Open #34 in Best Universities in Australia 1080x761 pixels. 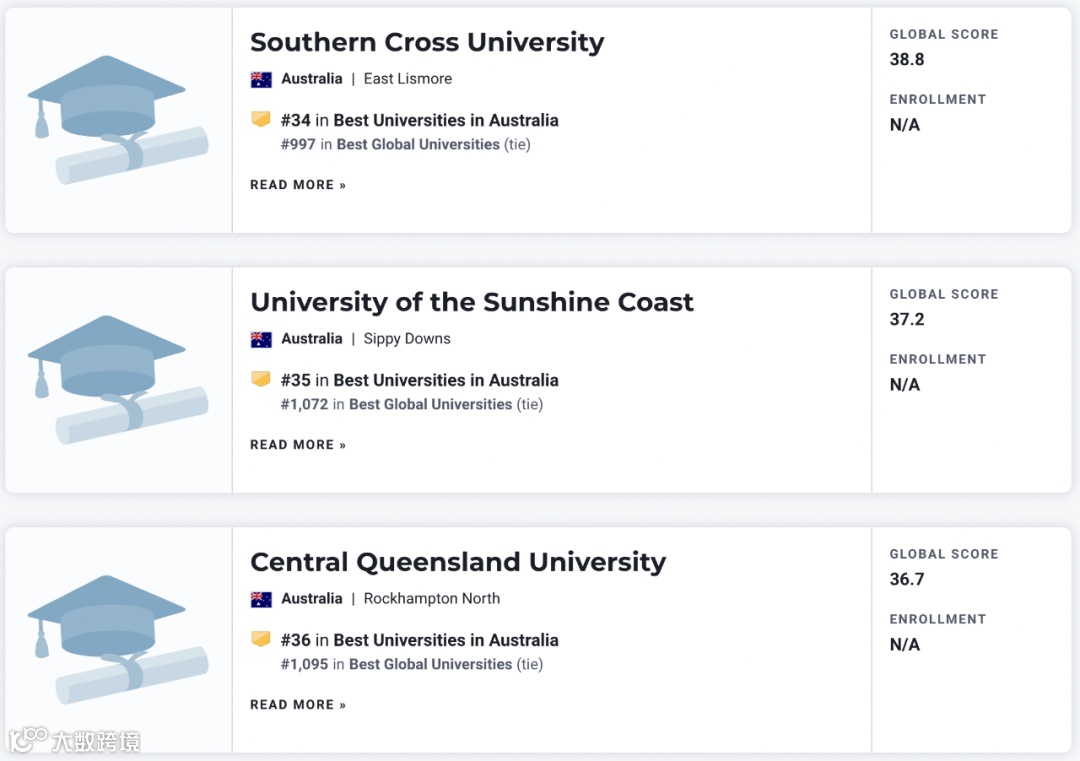click(x=419, y=120)
